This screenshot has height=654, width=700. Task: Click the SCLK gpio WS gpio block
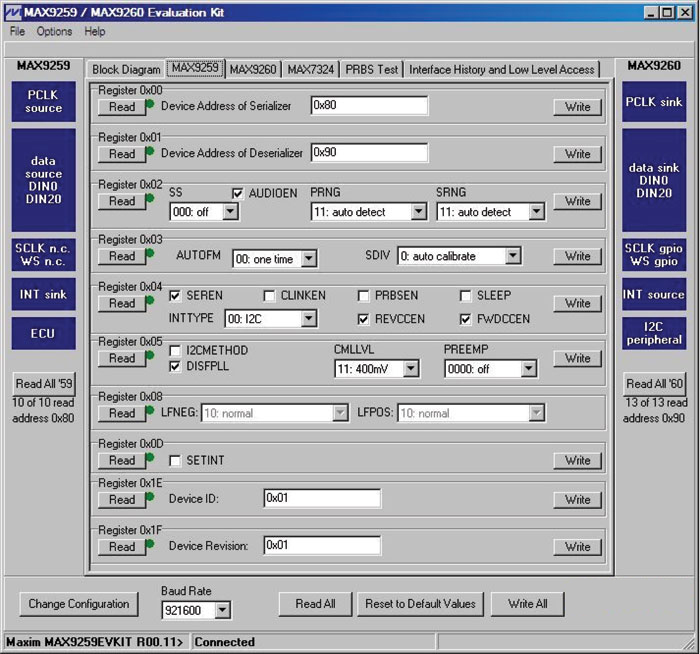click(654, 254)
